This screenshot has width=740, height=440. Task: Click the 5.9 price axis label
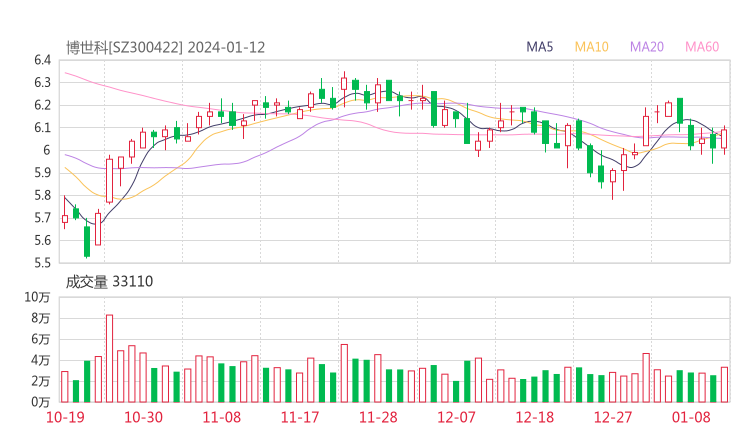(42, 173)
